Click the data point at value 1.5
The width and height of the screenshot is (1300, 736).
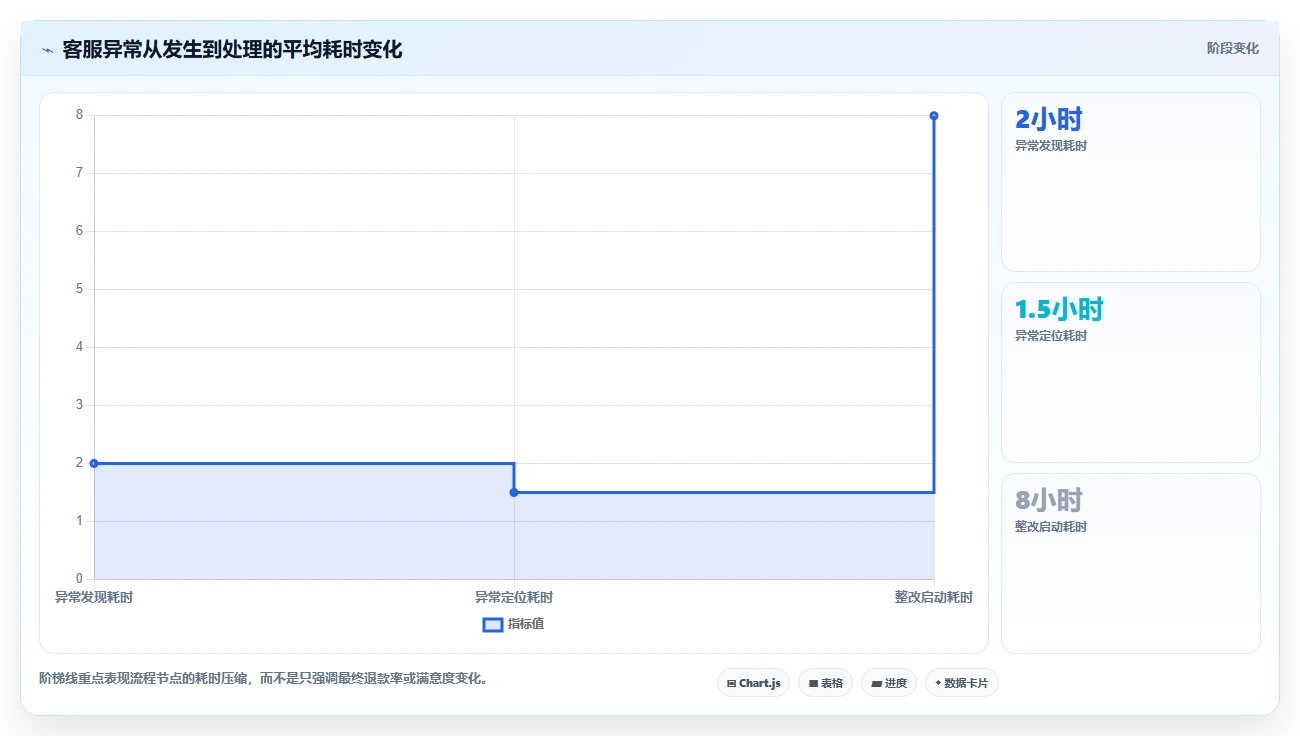coord(514,492)
